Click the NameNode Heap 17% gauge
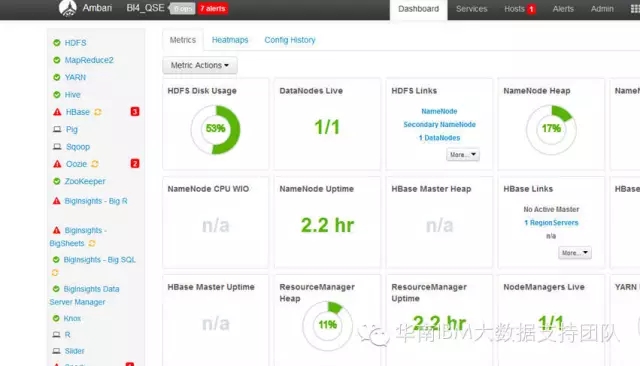The width and height of the screenshot is (640, 366). coord(551,129)
